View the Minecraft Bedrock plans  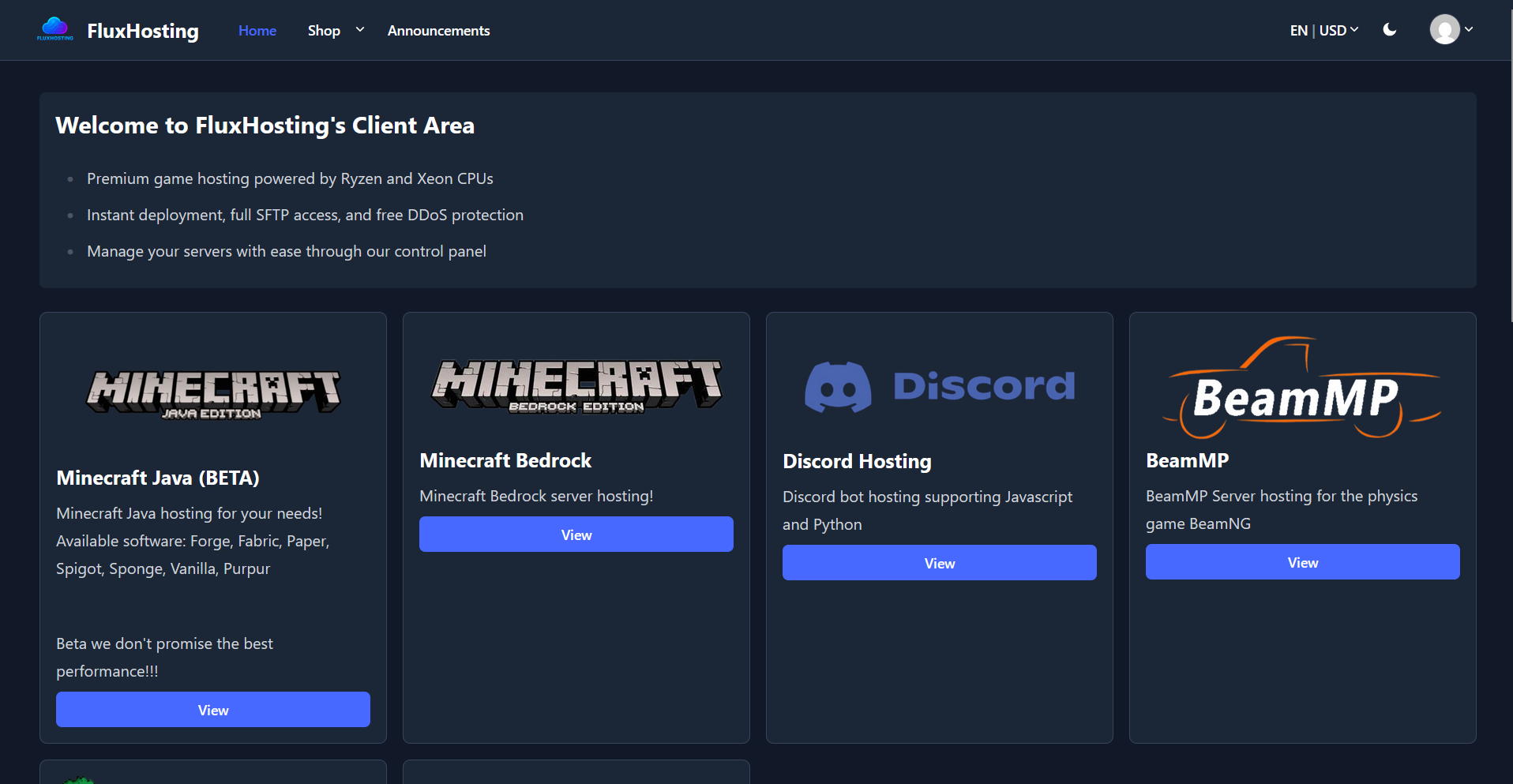click(x=576, y=535)
